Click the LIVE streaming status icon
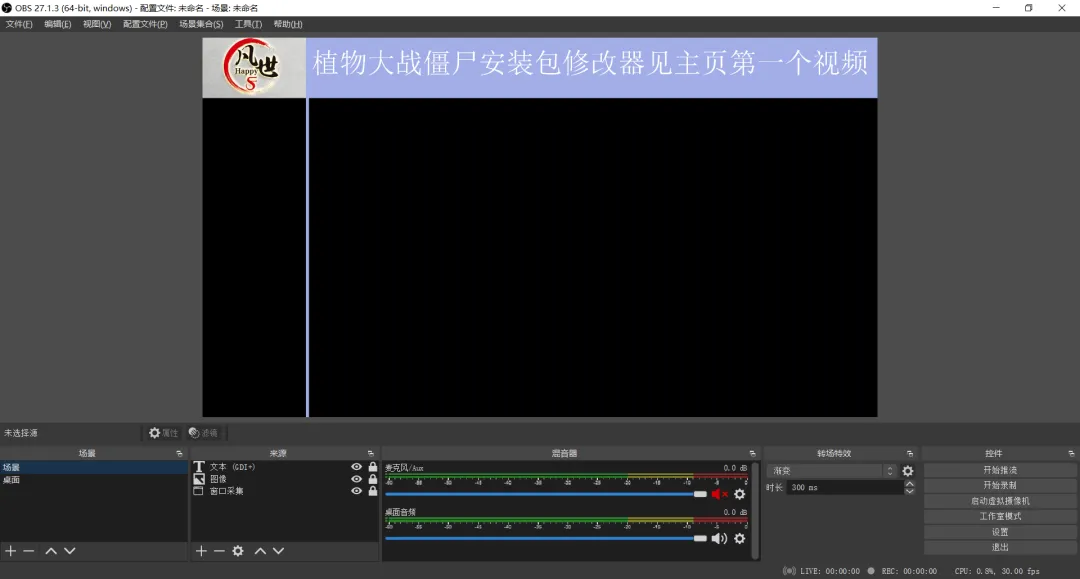The width and height of the screenshot is (1080, 579). (789, 571)
